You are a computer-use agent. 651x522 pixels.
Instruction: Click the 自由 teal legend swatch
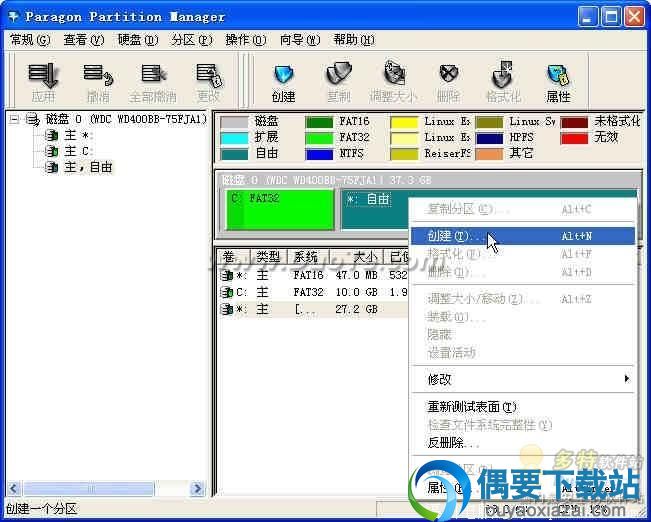click(234, 154)
